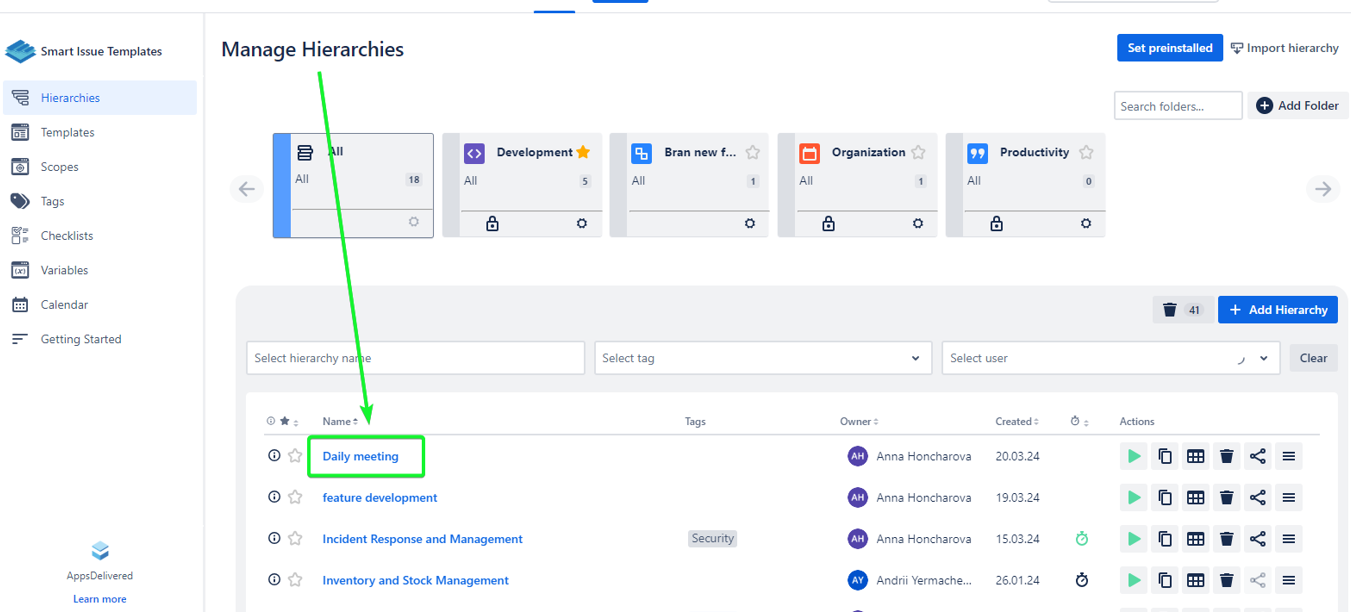1351x612 pixels.
Task: Mark Organization folder as favorite
Action: (x=918, y=152)
